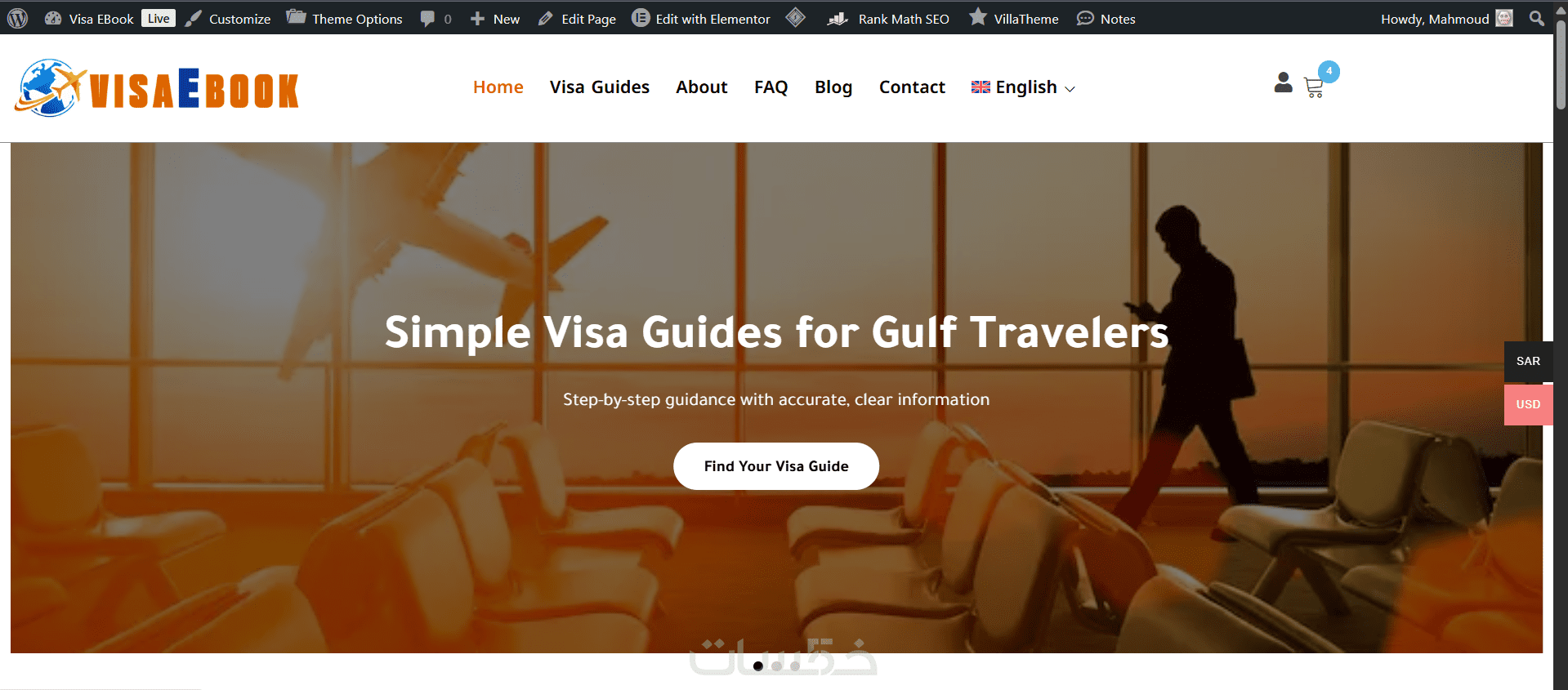
Task: Open comments bubble in admin bar
Action: [x=436, y=19]
